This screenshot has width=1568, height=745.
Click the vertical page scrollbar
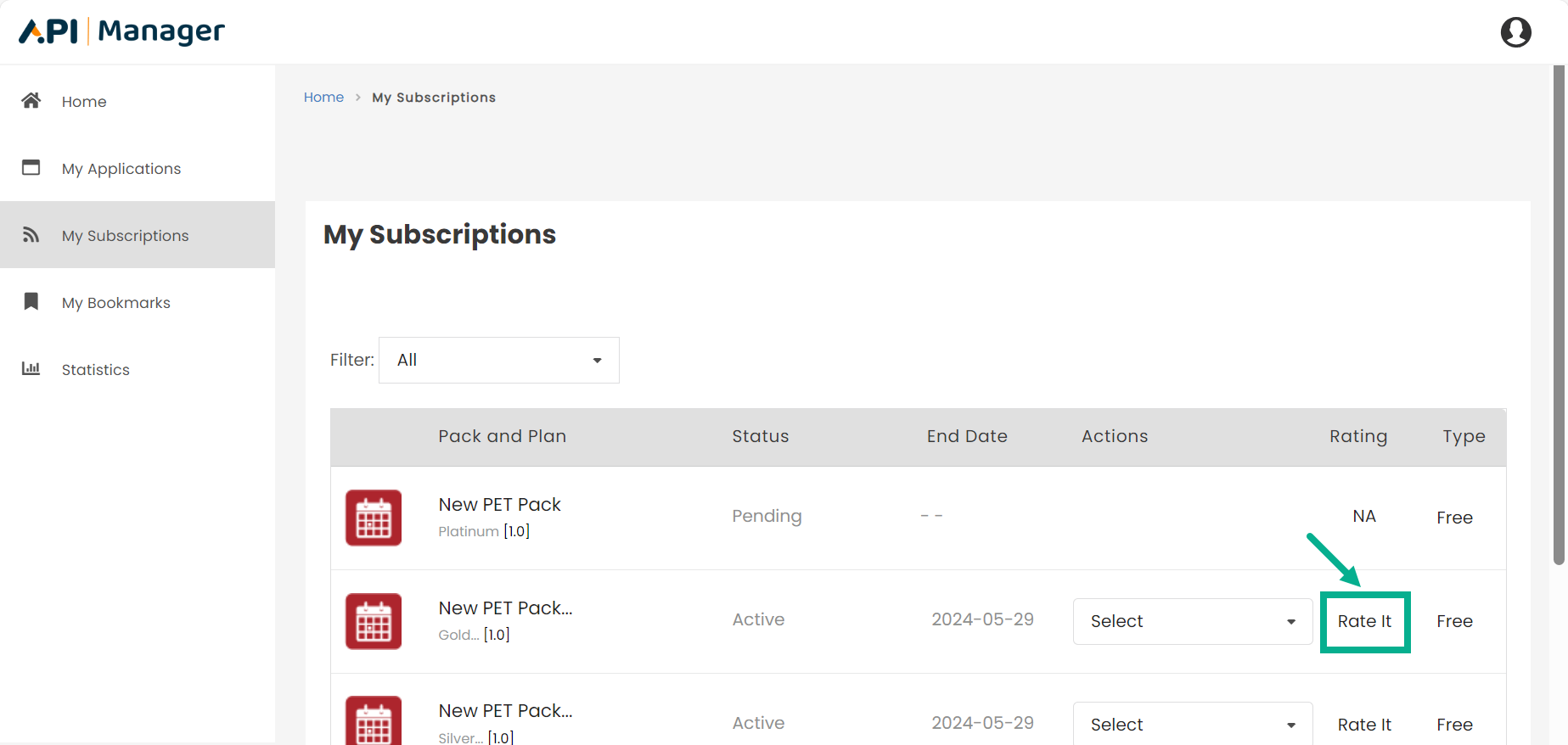point(1559,314)
